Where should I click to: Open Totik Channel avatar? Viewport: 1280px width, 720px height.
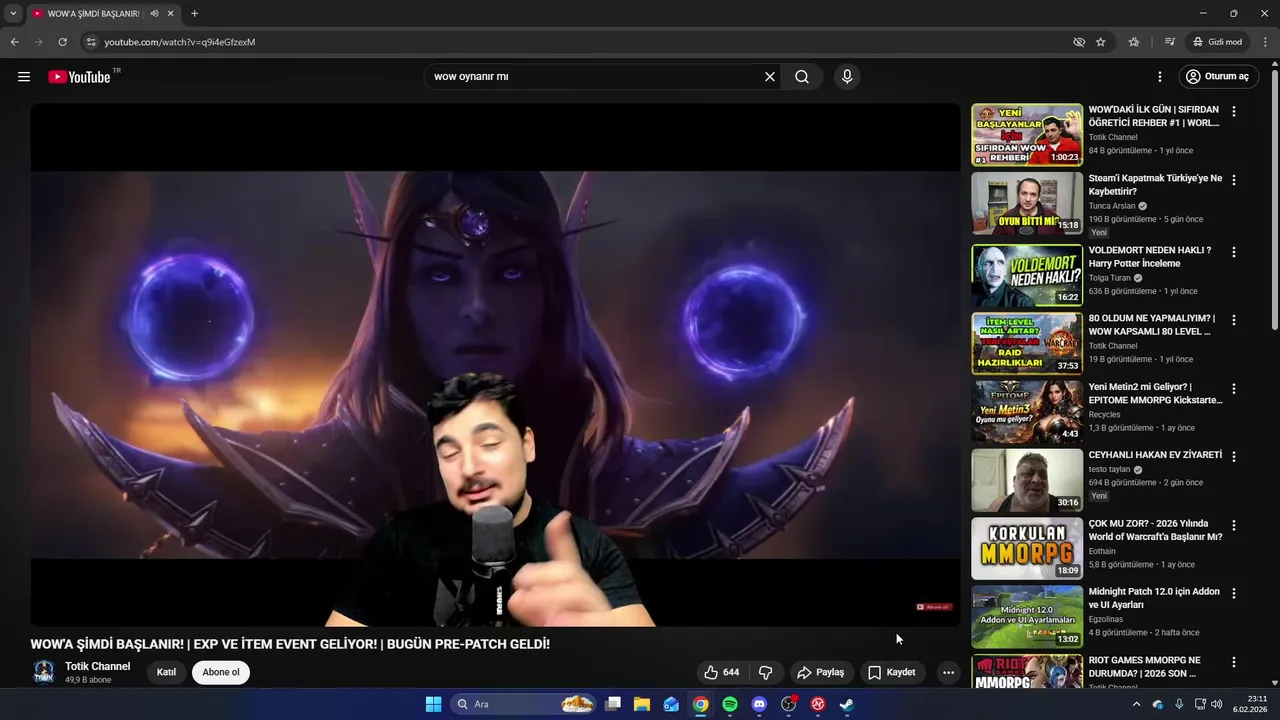(x=44, y=672)
